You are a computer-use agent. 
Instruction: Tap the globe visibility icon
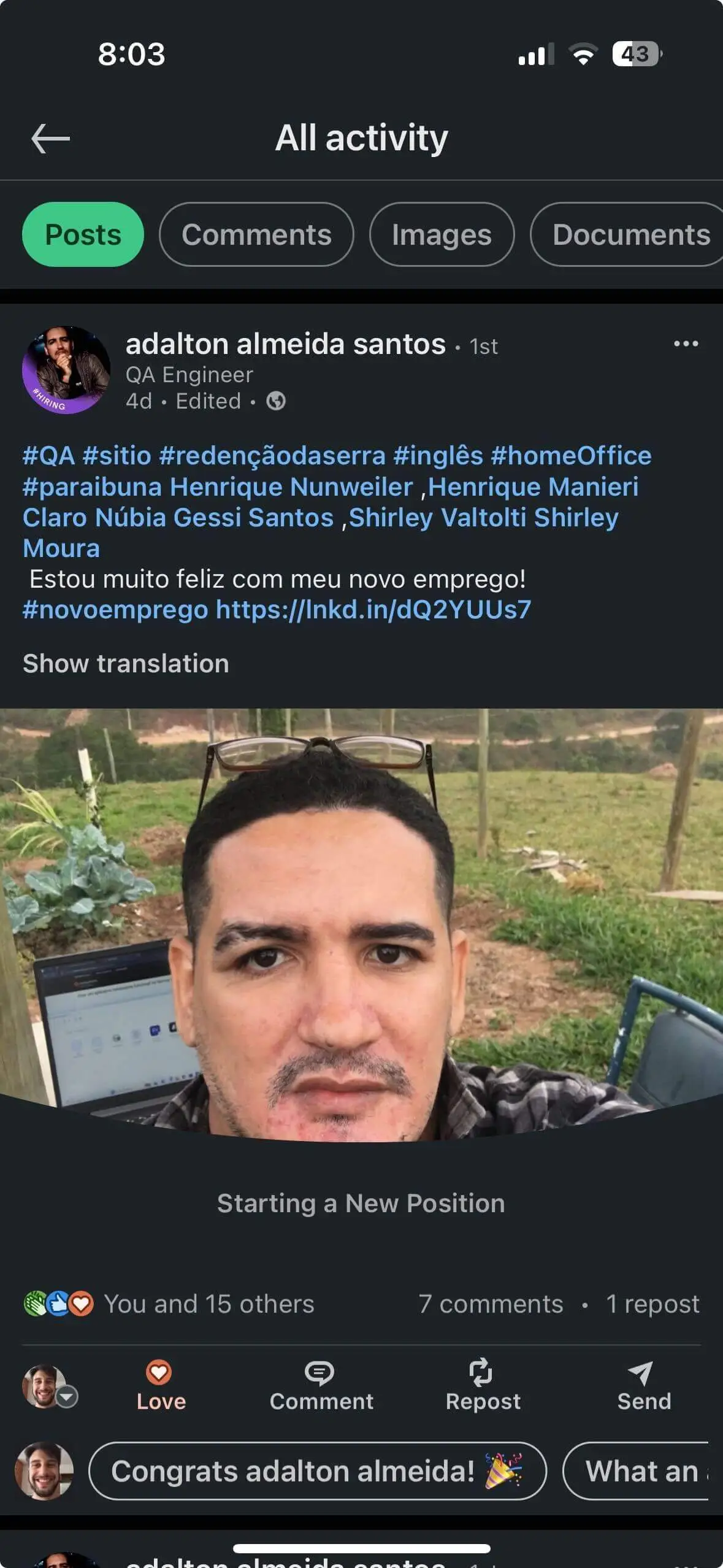coord(276,401)
